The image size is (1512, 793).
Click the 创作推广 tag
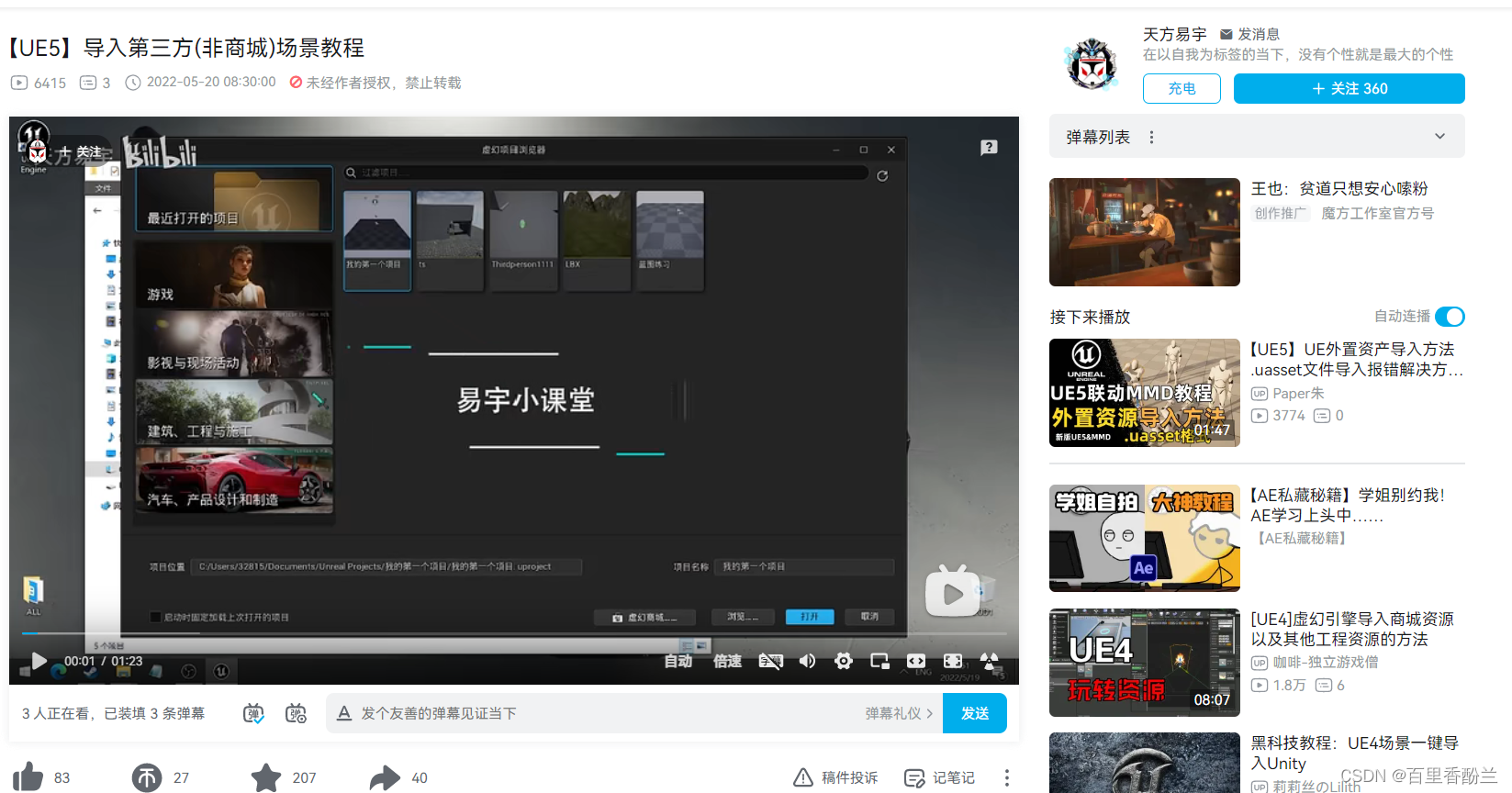(1281, 213)
